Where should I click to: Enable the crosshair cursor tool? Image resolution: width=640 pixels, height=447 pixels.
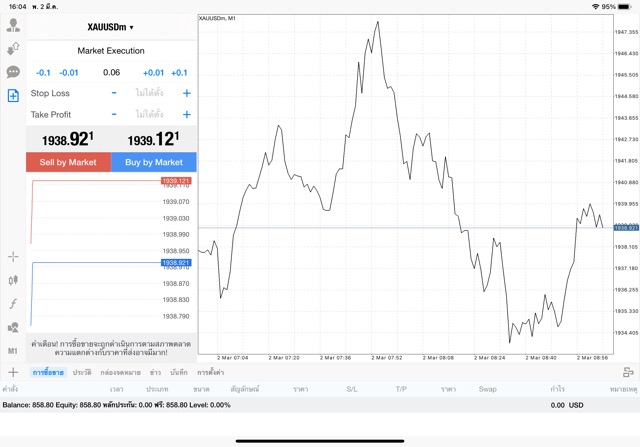(x=13, y=257)
